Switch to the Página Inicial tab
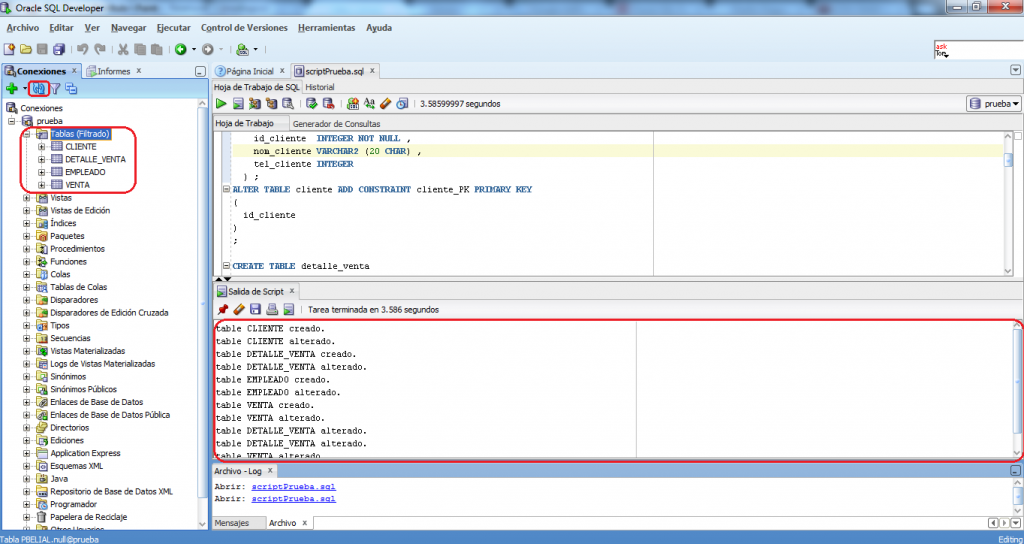The width and height of the screenshot is (1024, 544). pyautogui.click(x=249, y=71)
